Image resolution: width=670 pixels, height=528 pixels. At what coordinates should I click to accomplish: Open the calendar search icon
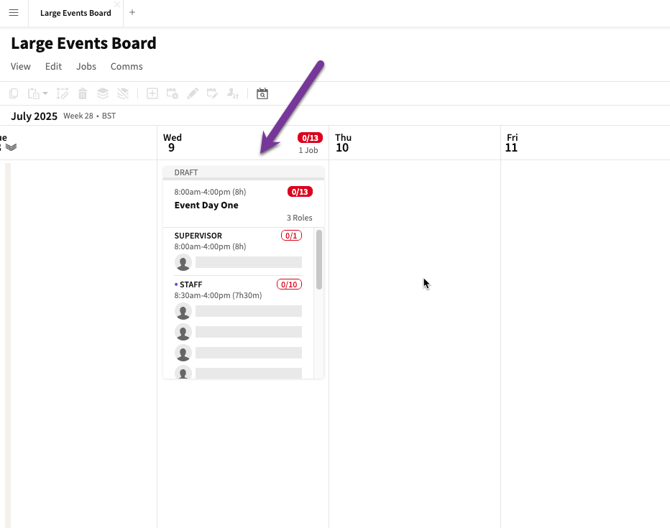[x=262, y=94]
